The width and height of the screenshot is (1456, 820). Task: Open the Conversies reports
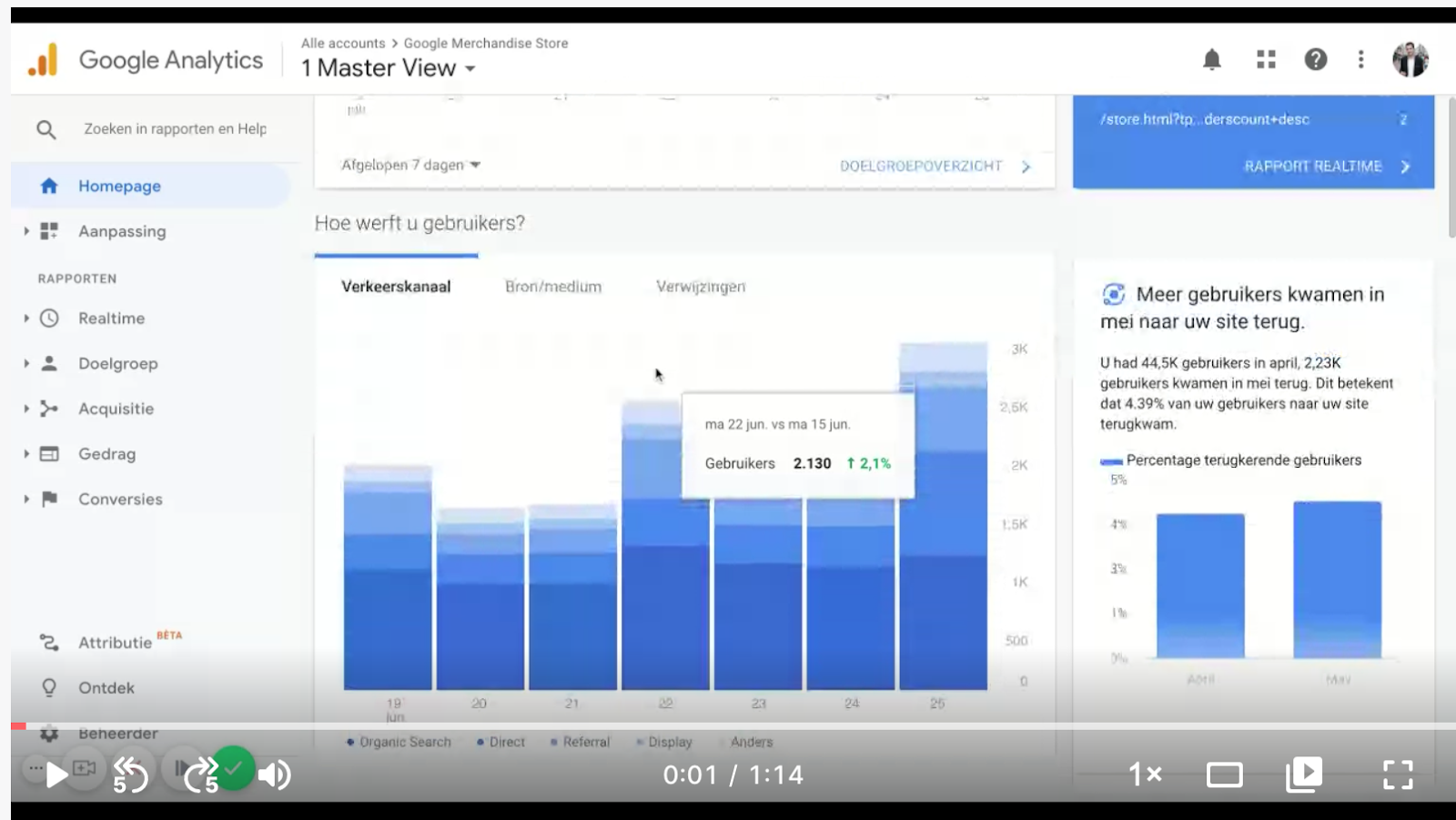pos(120,499)
